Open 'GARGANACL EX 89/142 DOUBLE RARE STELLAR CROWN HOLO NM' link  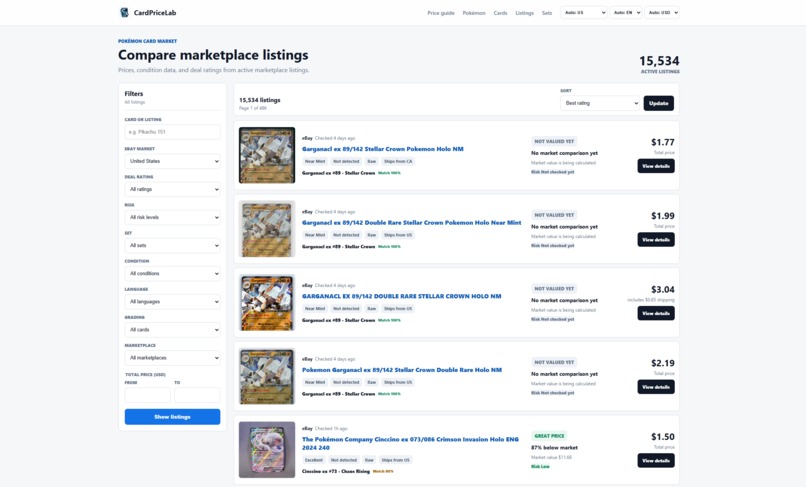(x=401, y=296)
